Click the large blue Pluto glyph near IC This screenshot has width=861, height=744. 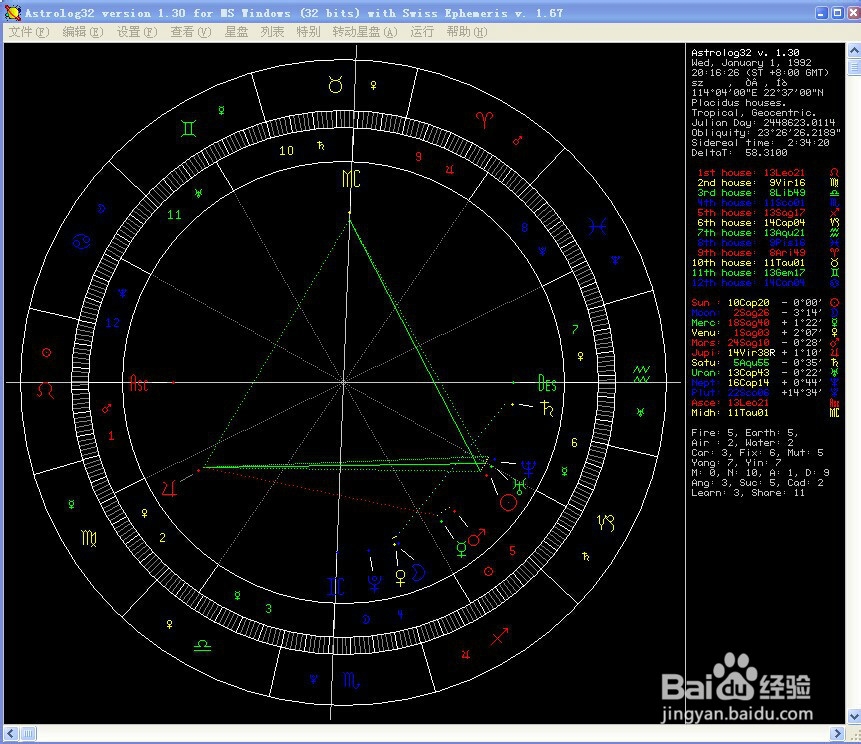[x=374, y=583]
